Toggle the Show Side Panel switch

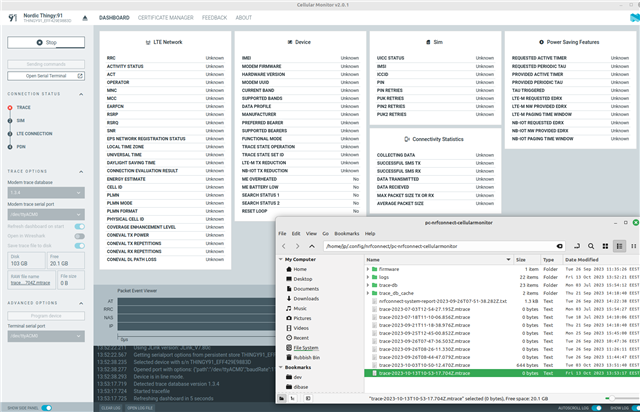pos(47,408)
